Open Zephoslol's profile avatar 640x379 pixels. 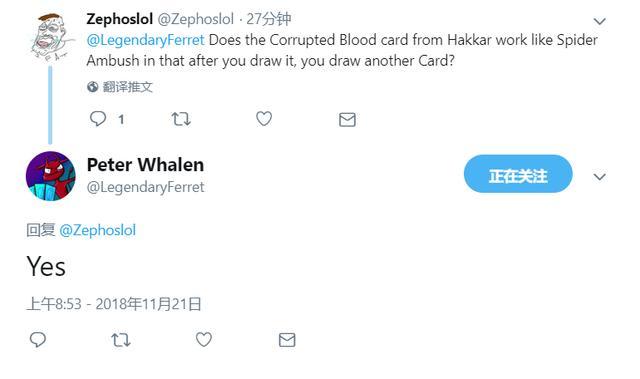pos(51,36)
